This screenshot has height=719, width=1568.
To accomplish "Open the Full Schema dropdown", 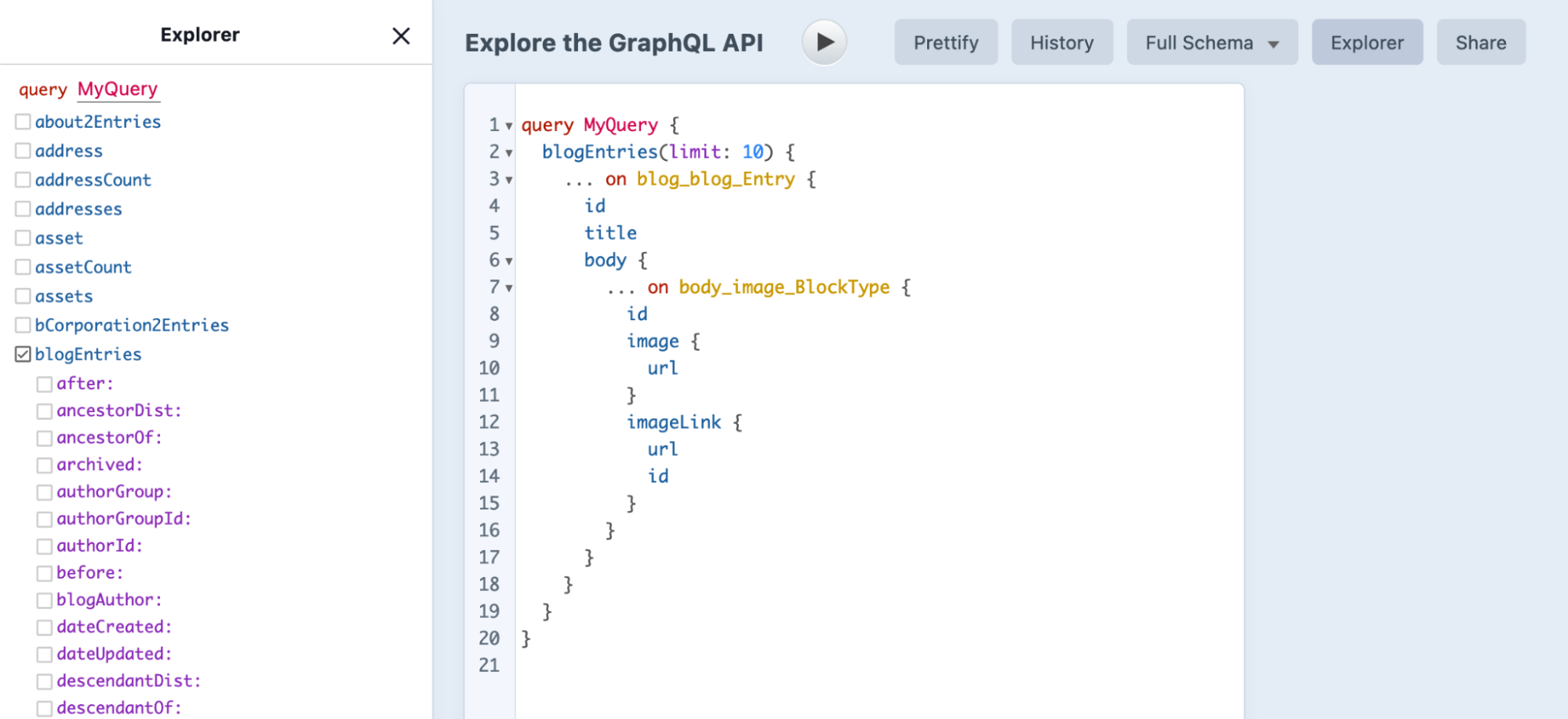I will 1212,42.
